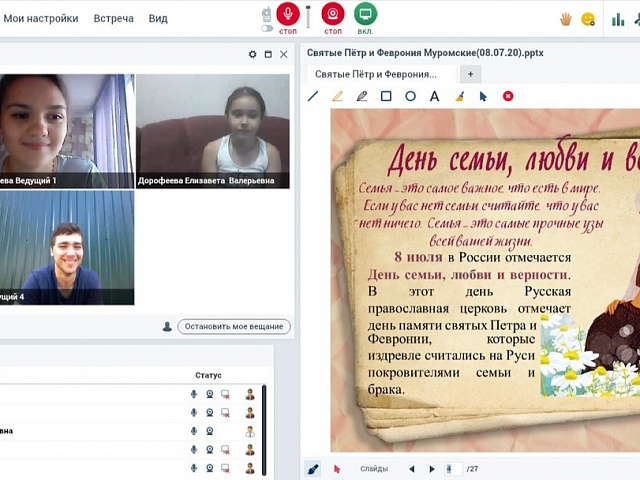The image size is (640, 480).
Task: Click the person icon beside Остановить мое вещание
Action: pyautogui.click(x=167, y=327)
